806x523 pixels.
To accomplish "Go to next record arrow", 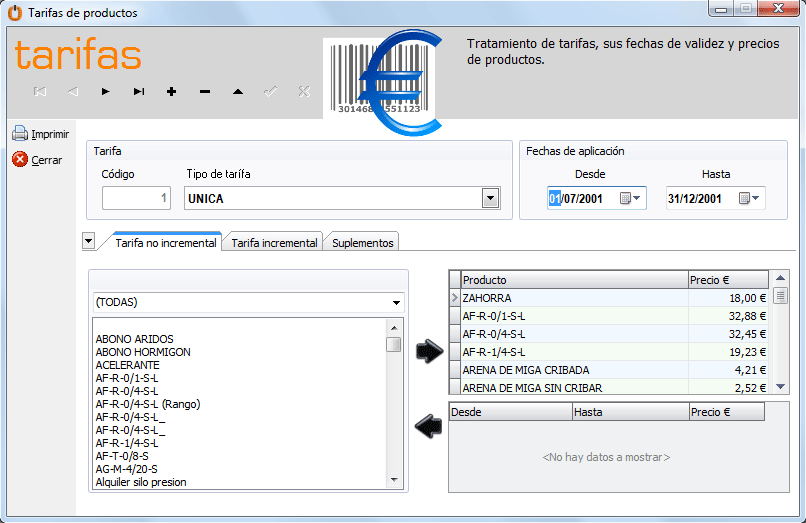I will pos(105,92).
